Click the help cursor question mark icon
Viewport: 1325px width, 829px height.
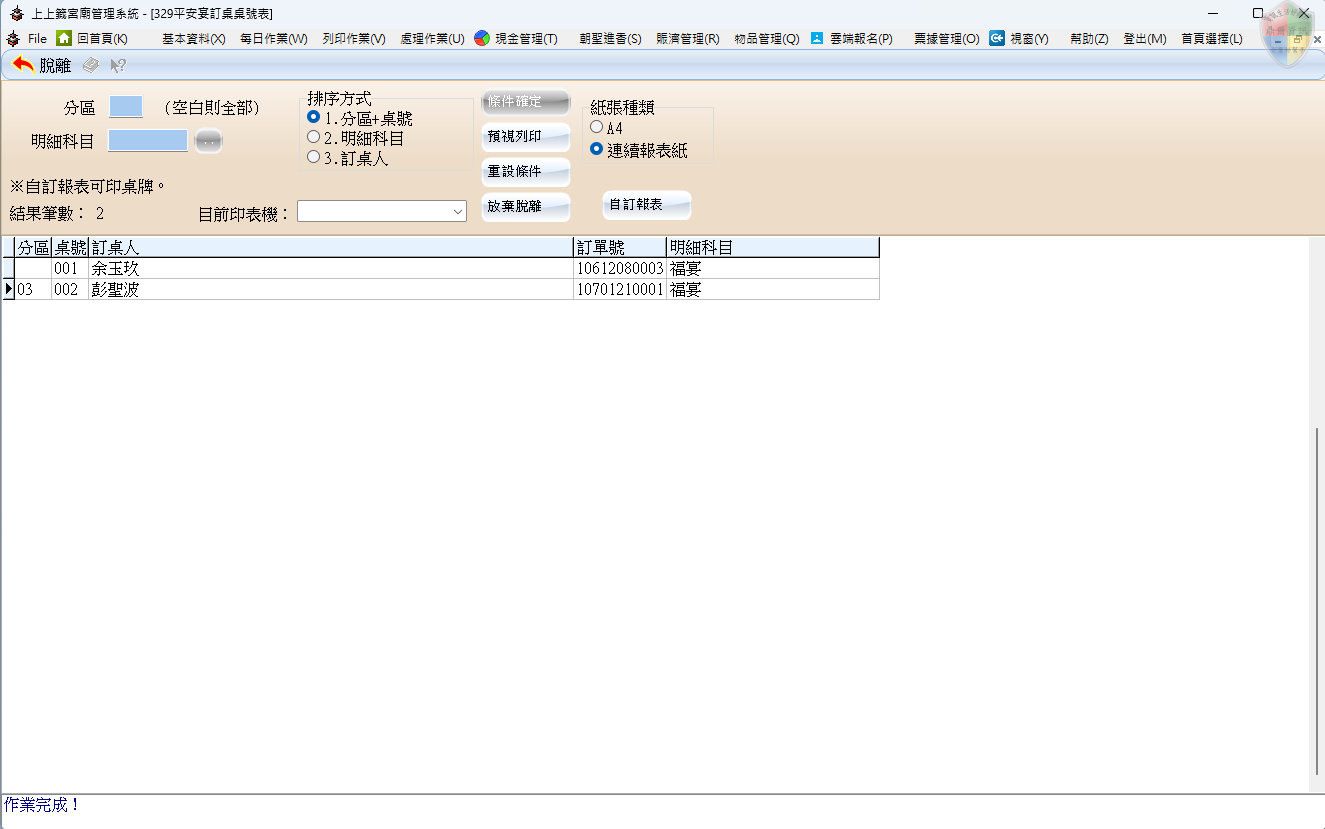pos(118,65)
